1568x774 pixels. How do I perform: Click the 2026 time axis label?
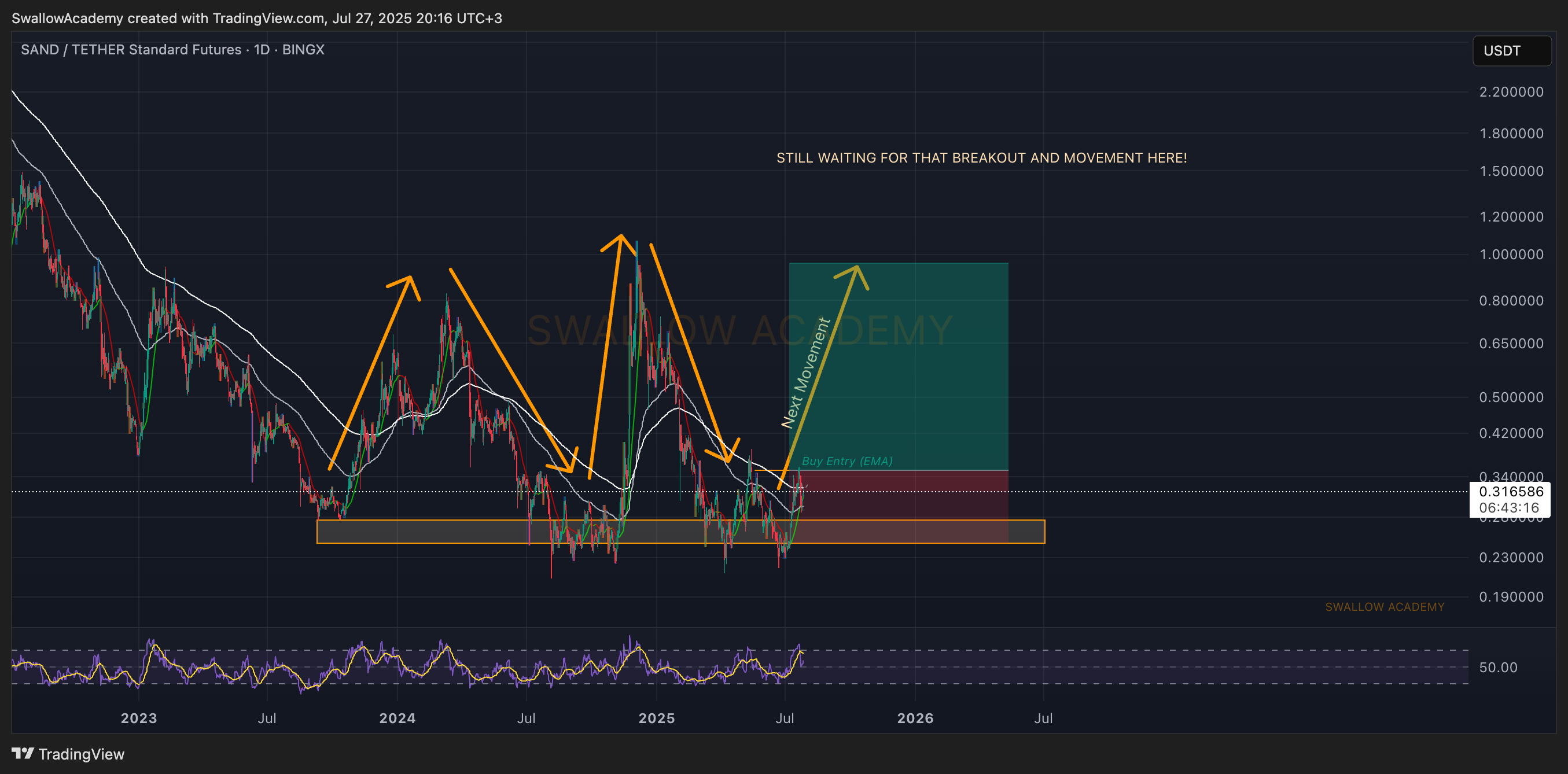click(x=915, y=718)
